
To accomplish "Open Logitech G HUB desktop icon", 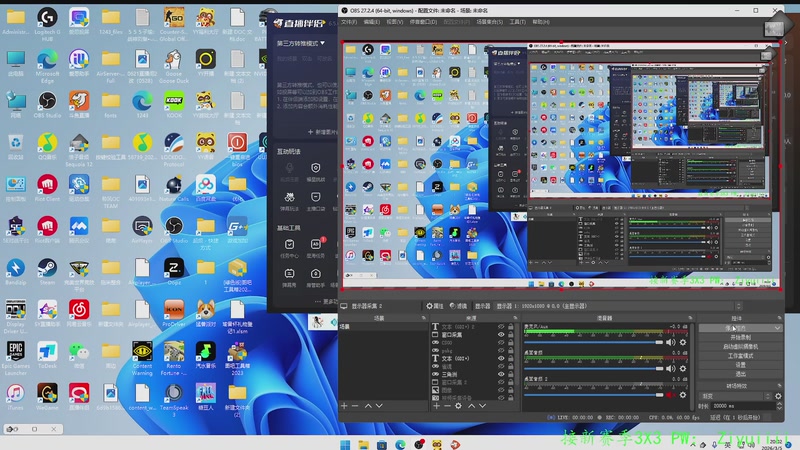I will coord(47,23).
